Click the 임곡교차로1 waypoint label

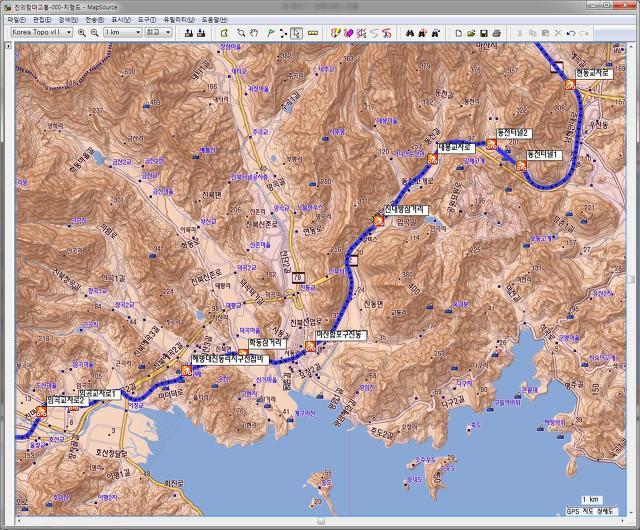[x=99, y=394]
